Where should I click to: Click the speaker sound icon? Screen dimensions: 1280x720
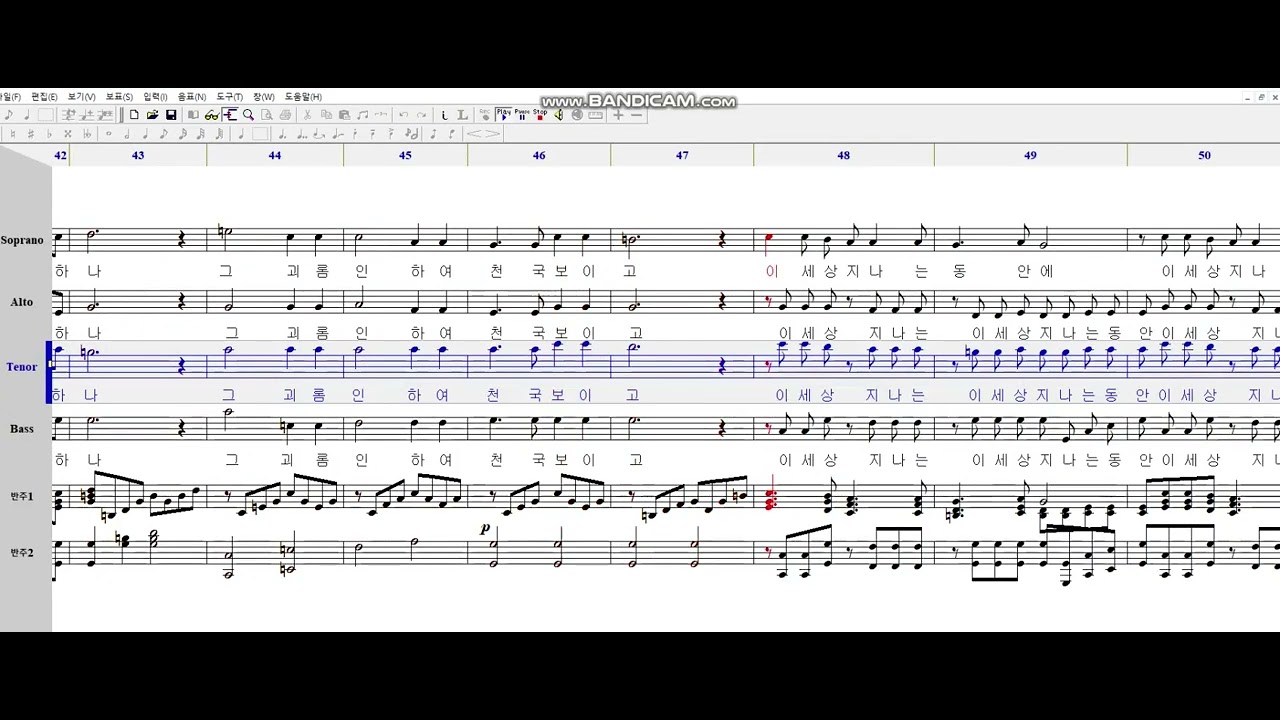(559, 115)
